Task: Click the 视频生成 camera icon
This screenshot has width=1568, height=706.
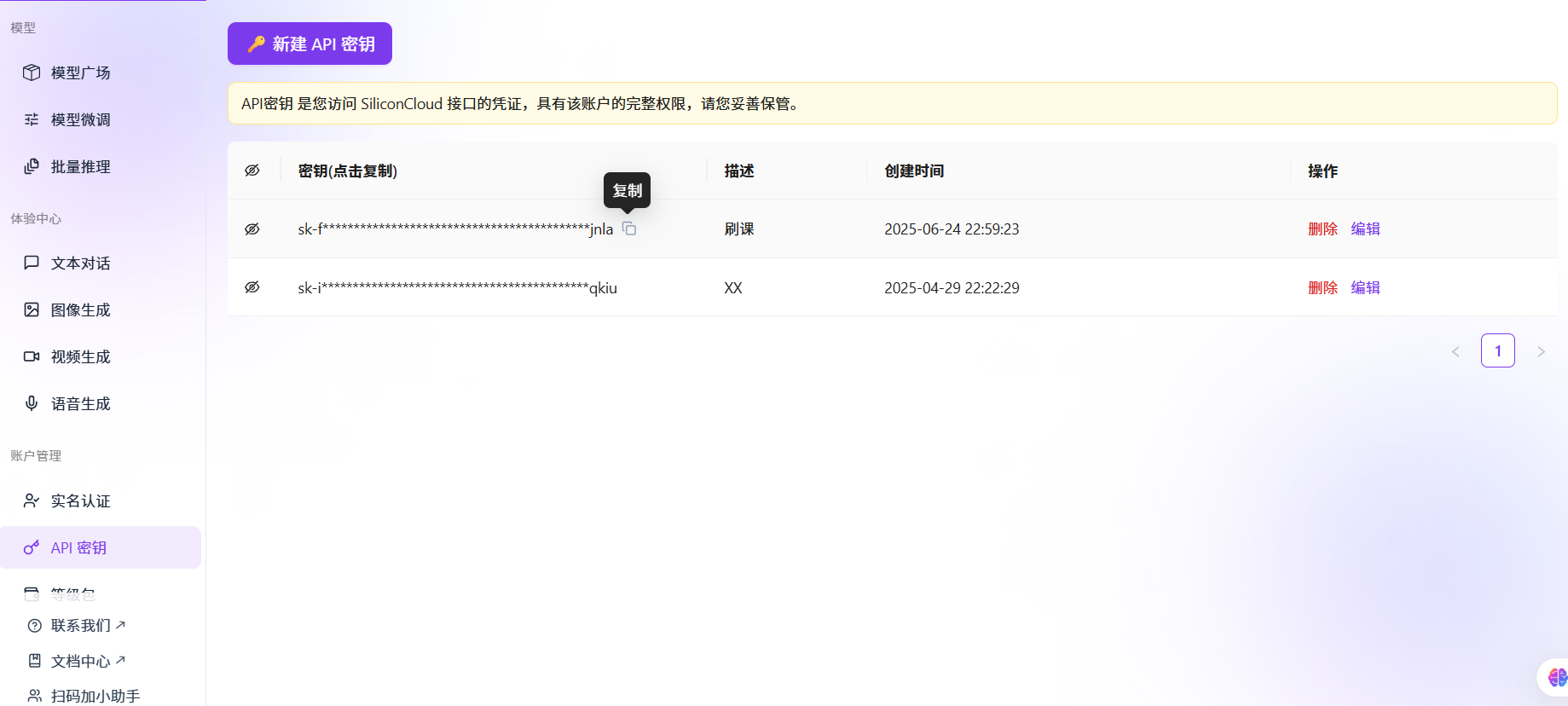Action: [x=32, y=356]
